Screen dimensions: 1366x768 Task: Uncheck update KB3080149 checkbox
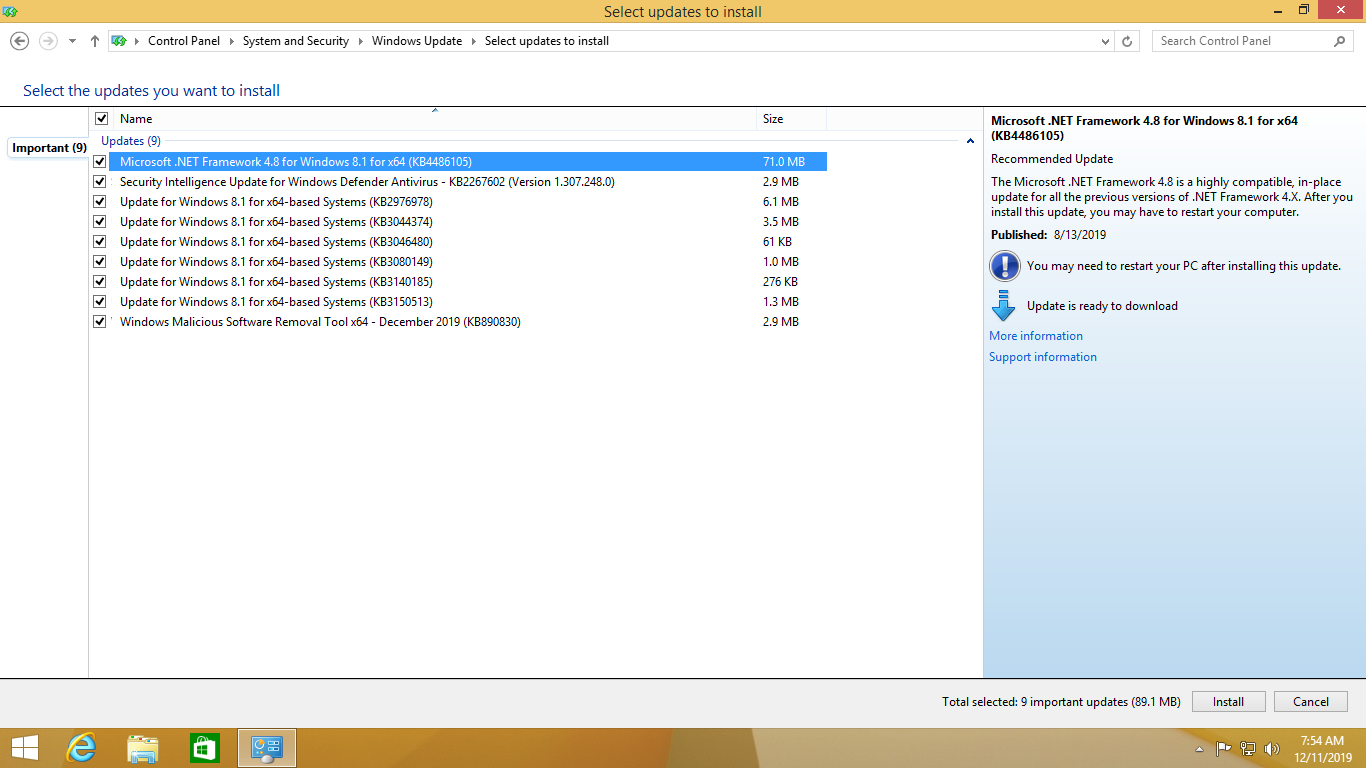pyautogui.click(x=99, y=261)
